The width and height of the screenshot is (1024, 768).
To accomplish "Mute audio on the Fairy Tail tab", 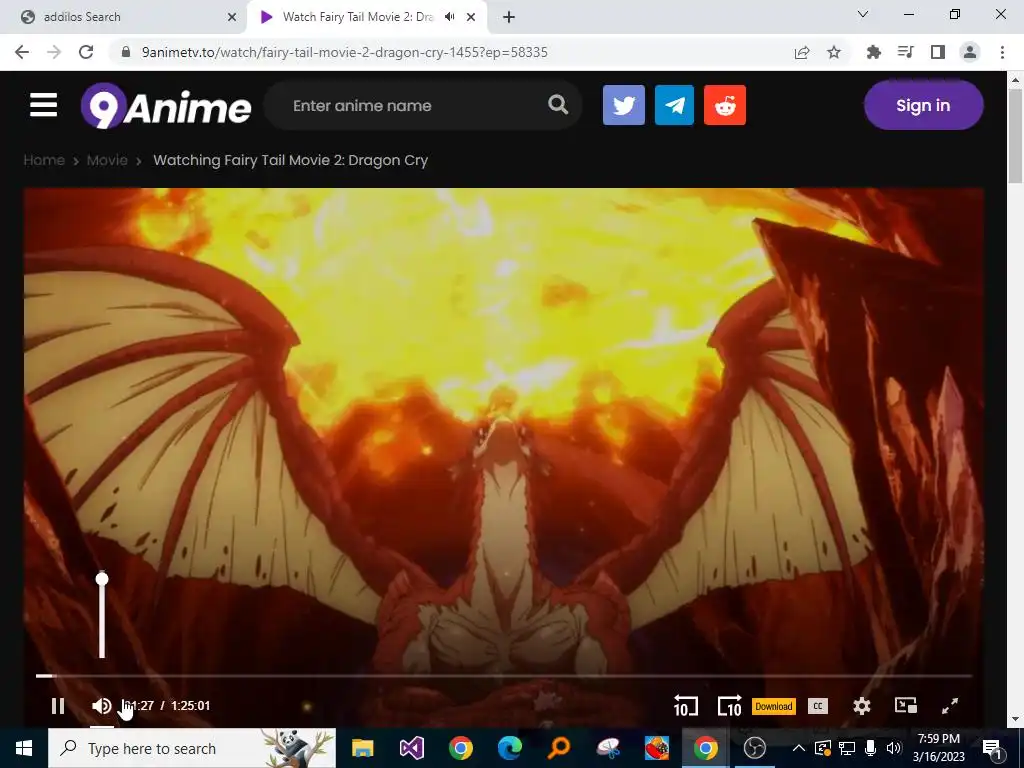I will pyautogui.click(x=449, y=17).
